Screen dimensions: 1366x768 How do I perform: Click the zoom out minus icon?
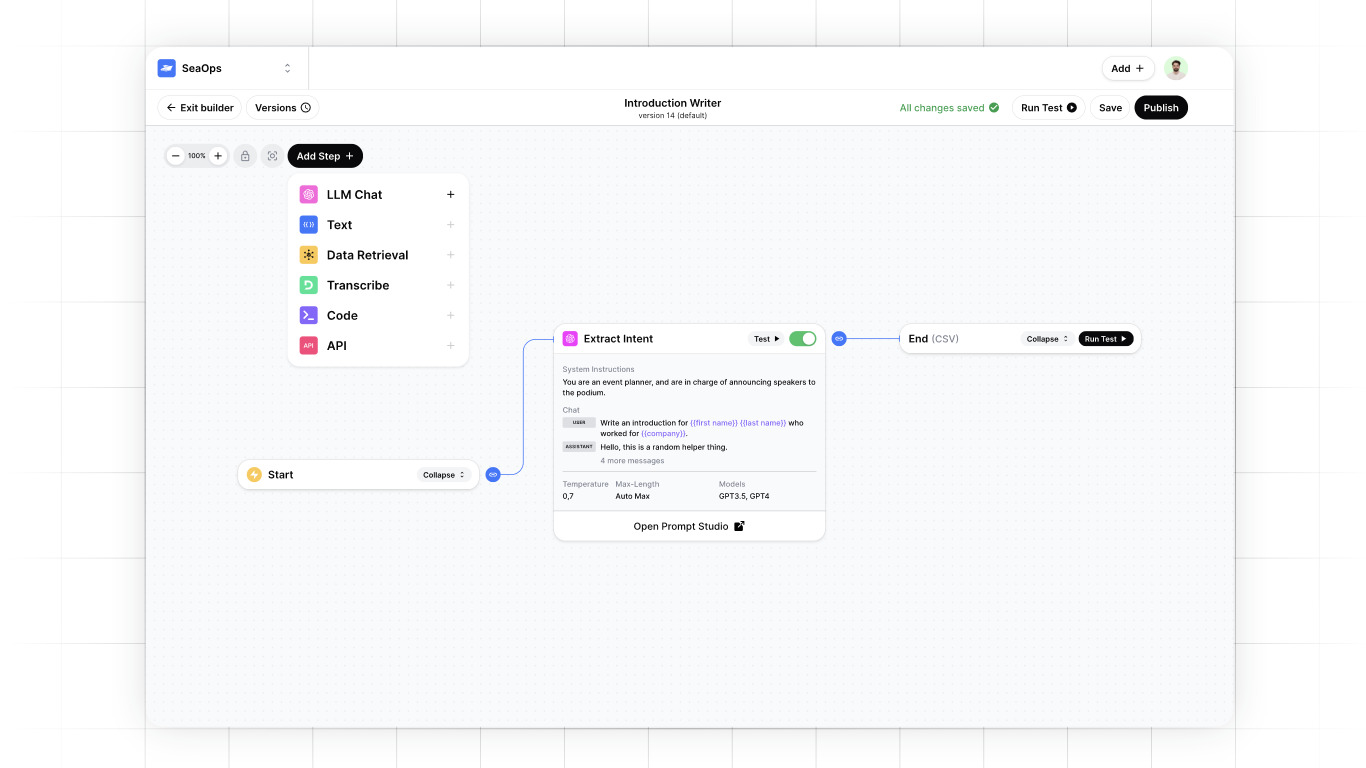click(x=176, y=156)
